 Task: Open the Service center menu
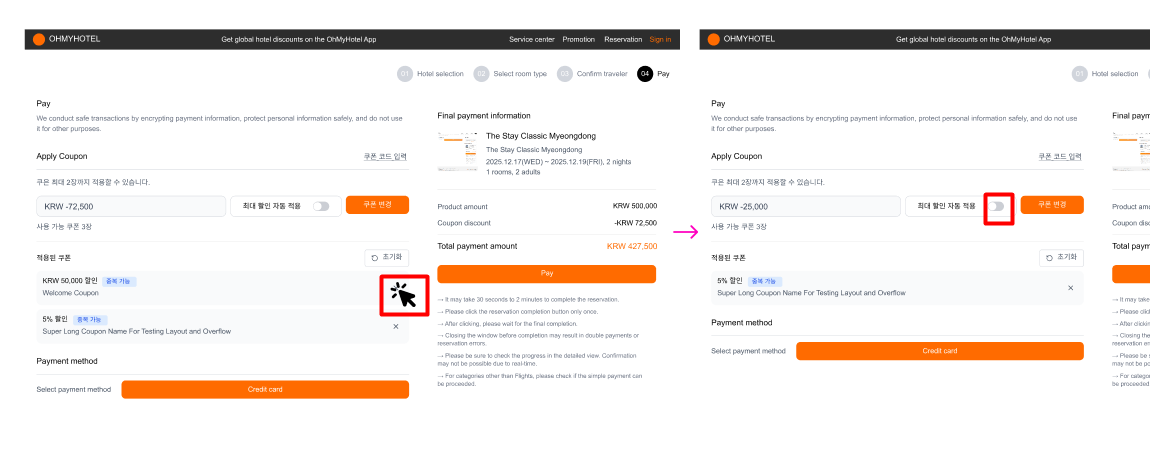pos(531,39)
